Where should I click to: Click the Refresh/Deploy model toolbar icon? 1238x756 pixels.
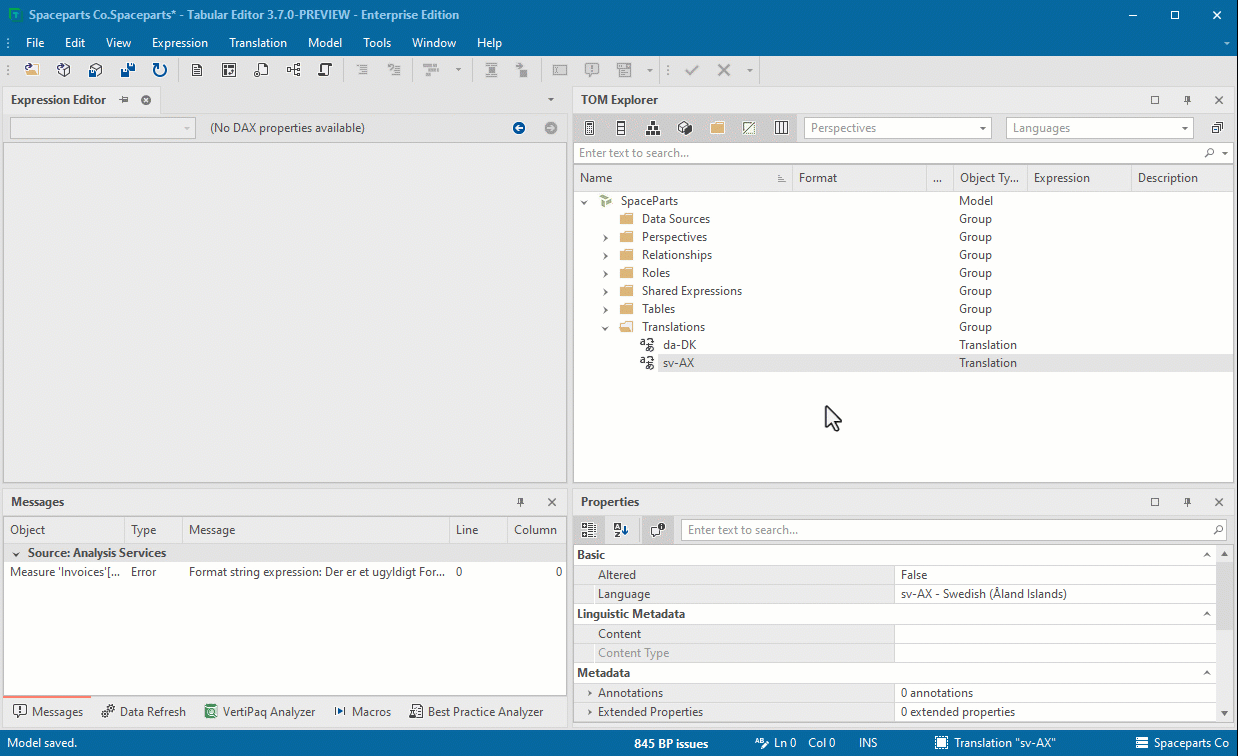point(160,70)
